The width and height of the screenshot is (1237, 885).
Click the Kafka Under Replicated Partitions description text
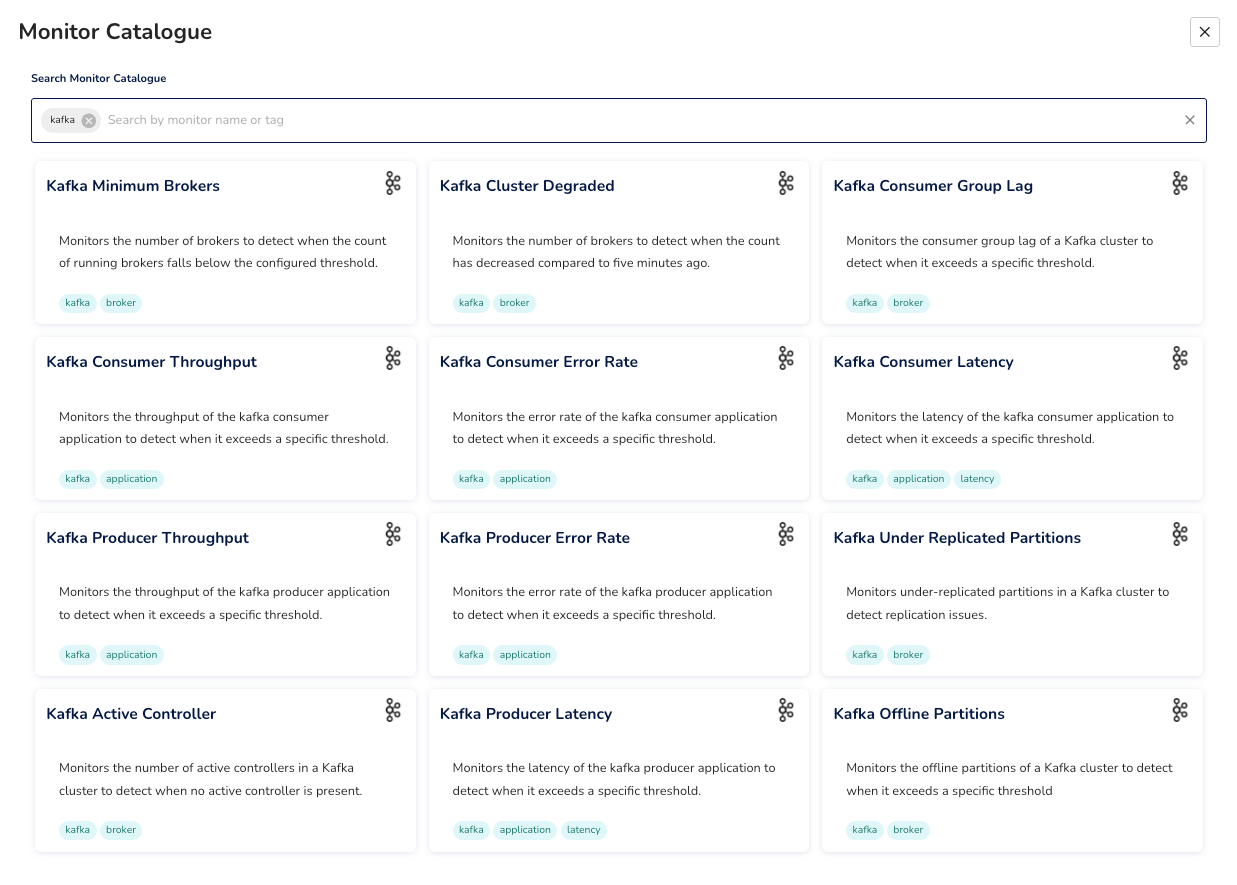(x=1008, y=603)
